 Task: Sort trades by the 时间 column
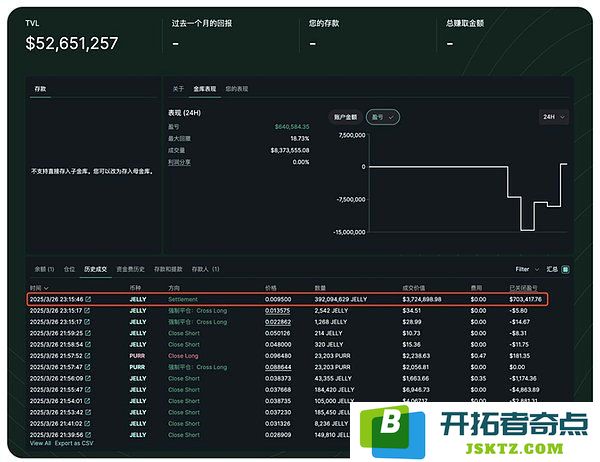pos(39,288)
